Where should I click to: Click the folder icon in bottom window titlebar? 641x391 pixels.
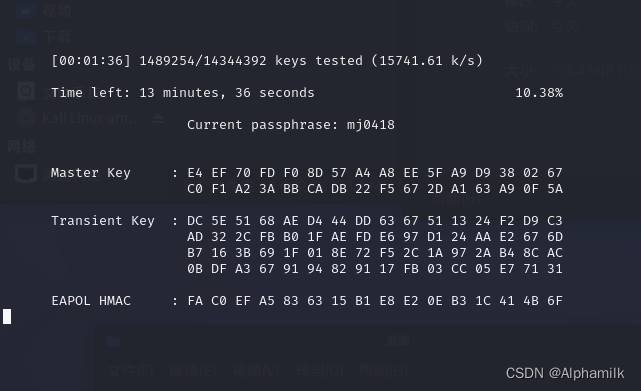(113, 341)
